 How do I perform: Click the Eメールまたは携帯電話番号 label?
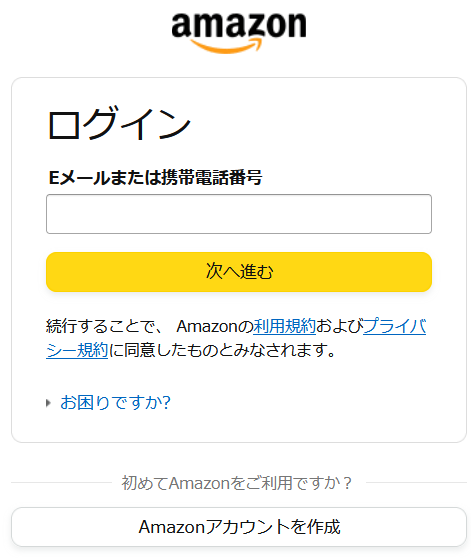155,177
